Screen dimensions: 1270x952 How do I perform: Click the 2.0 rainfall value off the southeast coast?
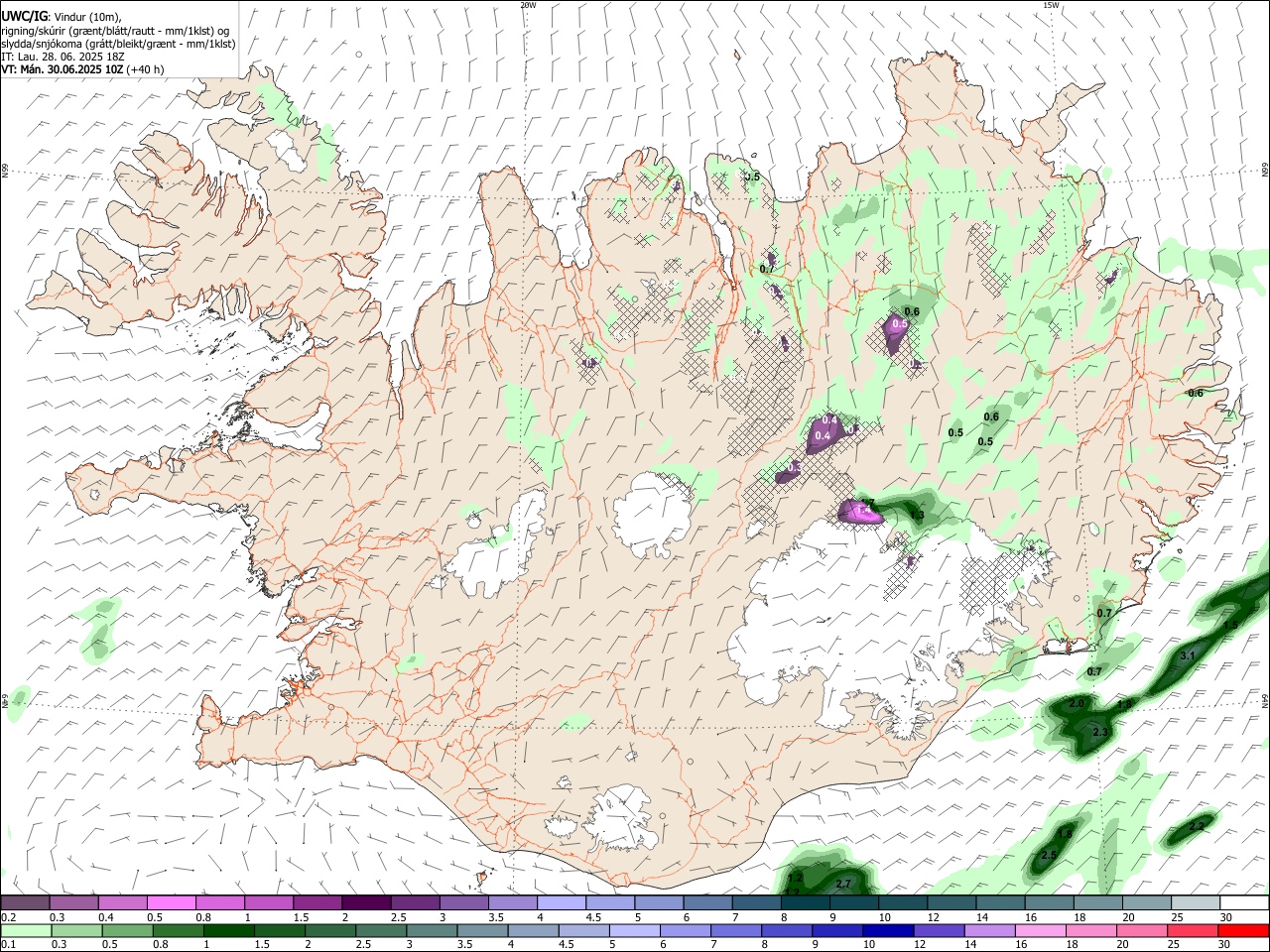pos(1077,703)
